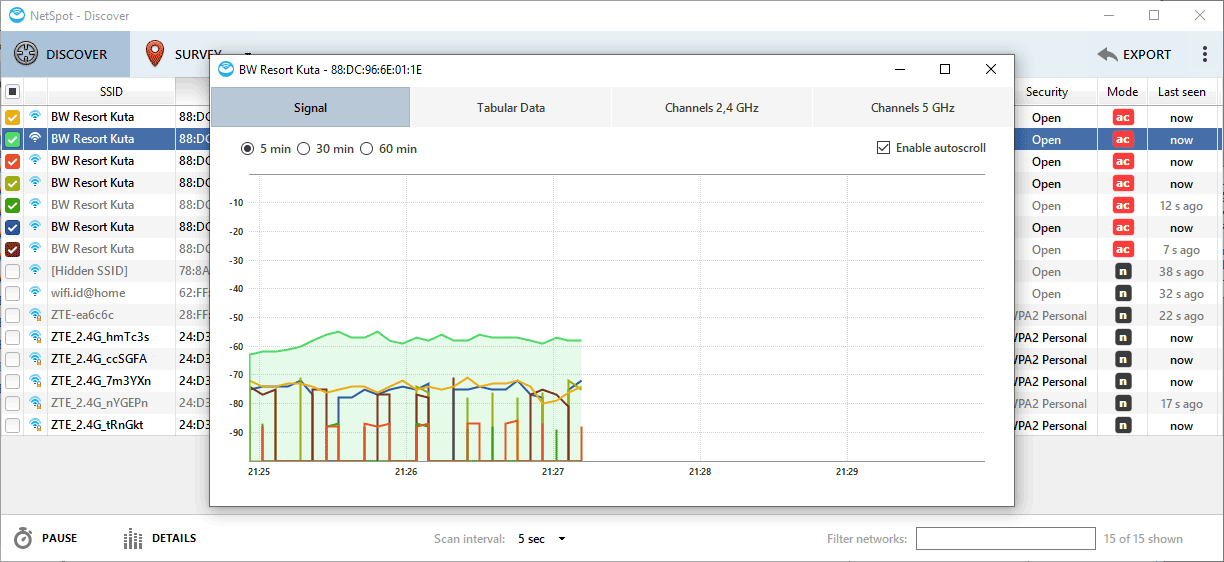Sort by Last seen column header
Viewport: 1224px width, 562px height.
[1182, 92]
